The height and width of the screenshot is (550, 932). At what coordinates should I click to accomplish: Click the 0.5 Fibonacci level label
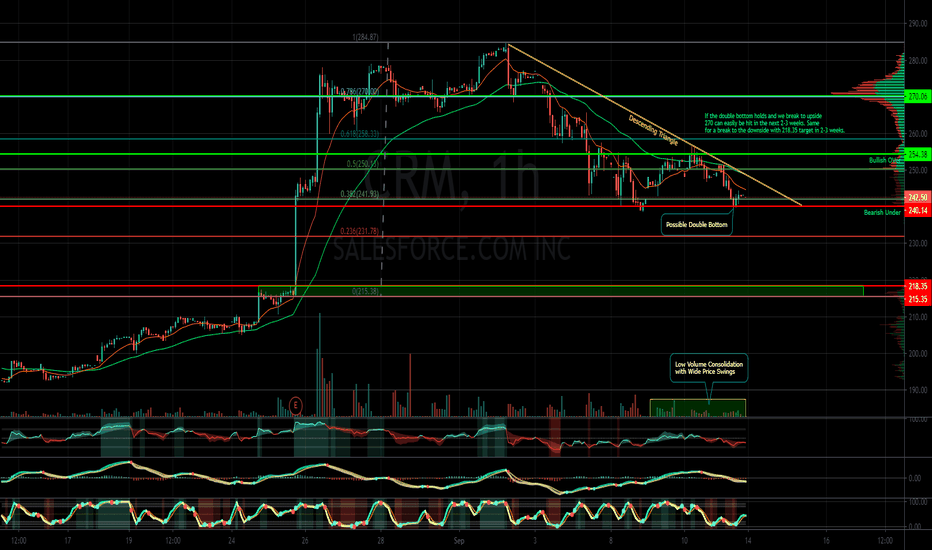pyautogui.click(x=363, y=164)
